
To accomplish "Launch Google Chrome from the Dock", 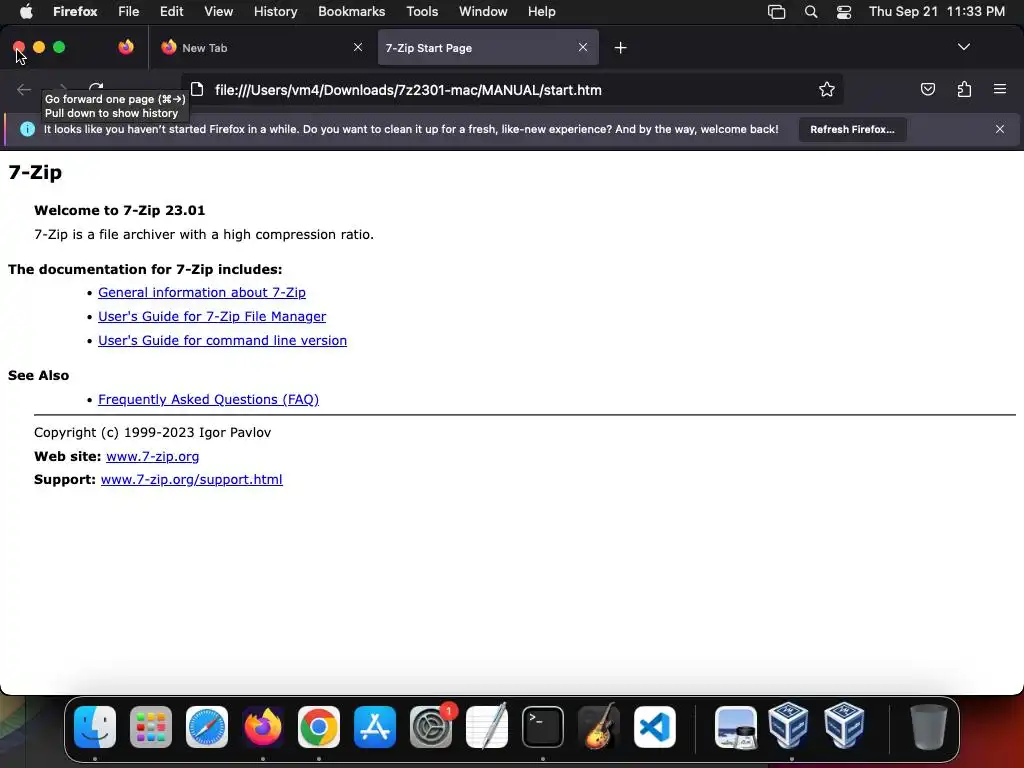I will coord(319,727).
